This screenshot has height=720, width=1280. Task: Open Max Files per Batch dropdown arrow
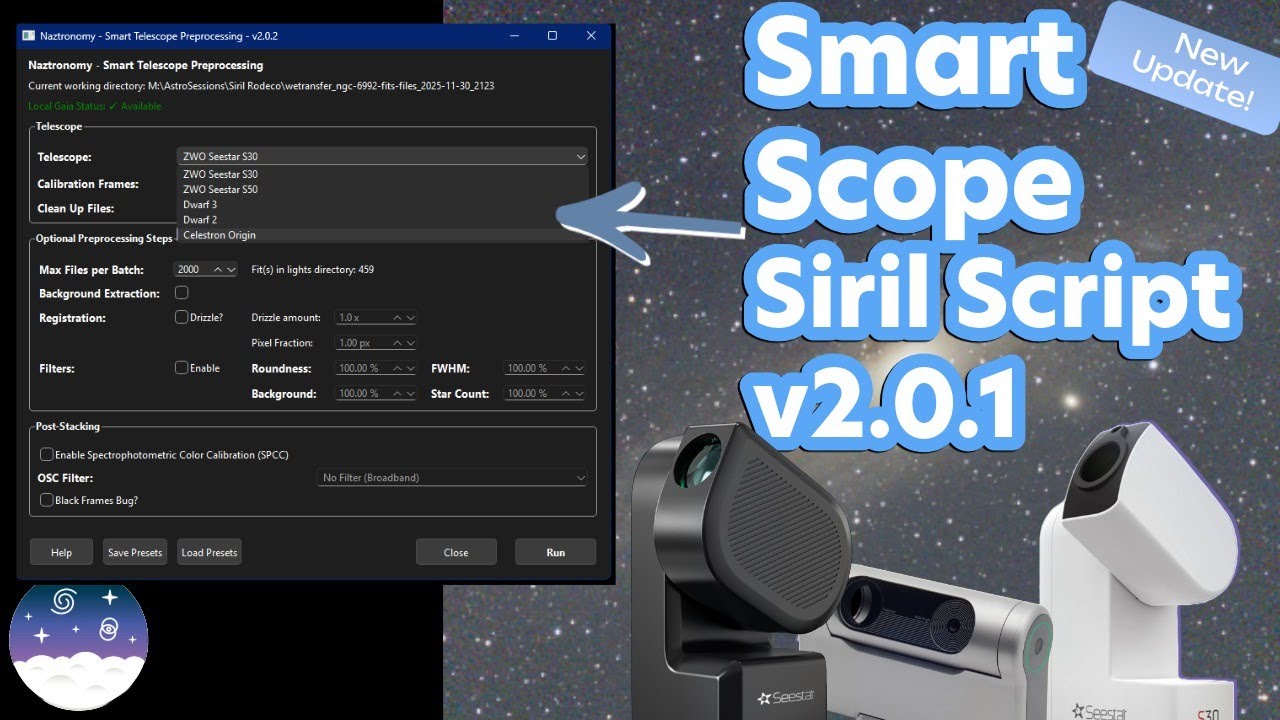tap(232, 269)
